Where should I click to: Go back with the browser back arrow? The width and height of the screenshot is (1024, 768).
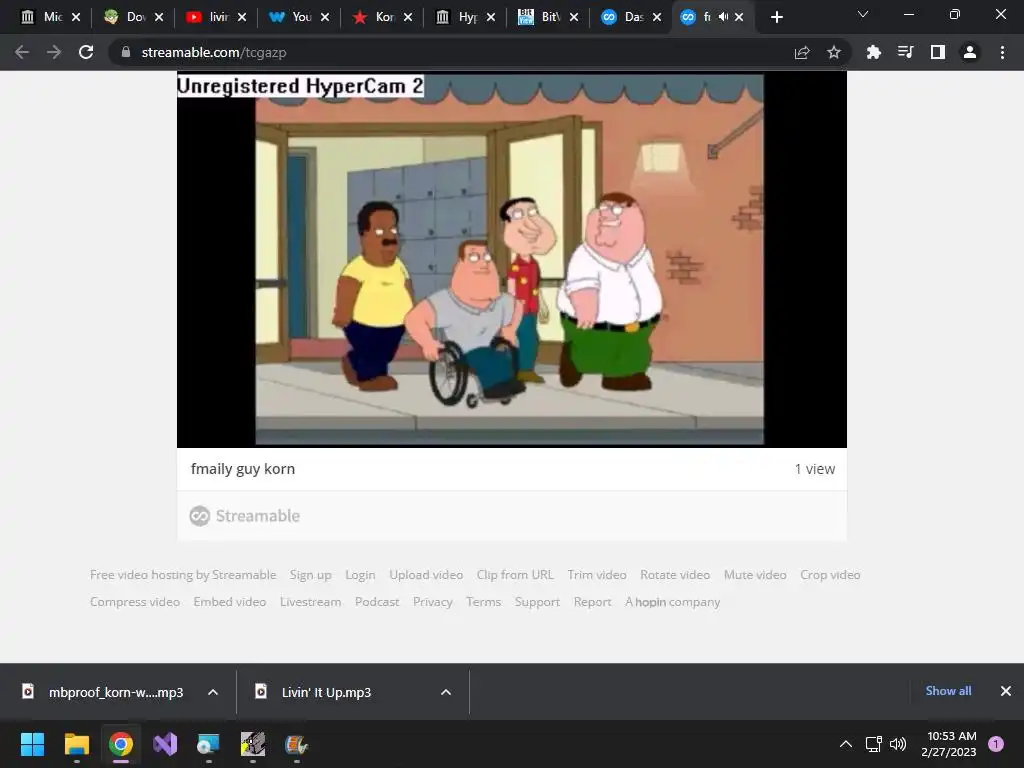pyautogui.click(x=22, y=52)
